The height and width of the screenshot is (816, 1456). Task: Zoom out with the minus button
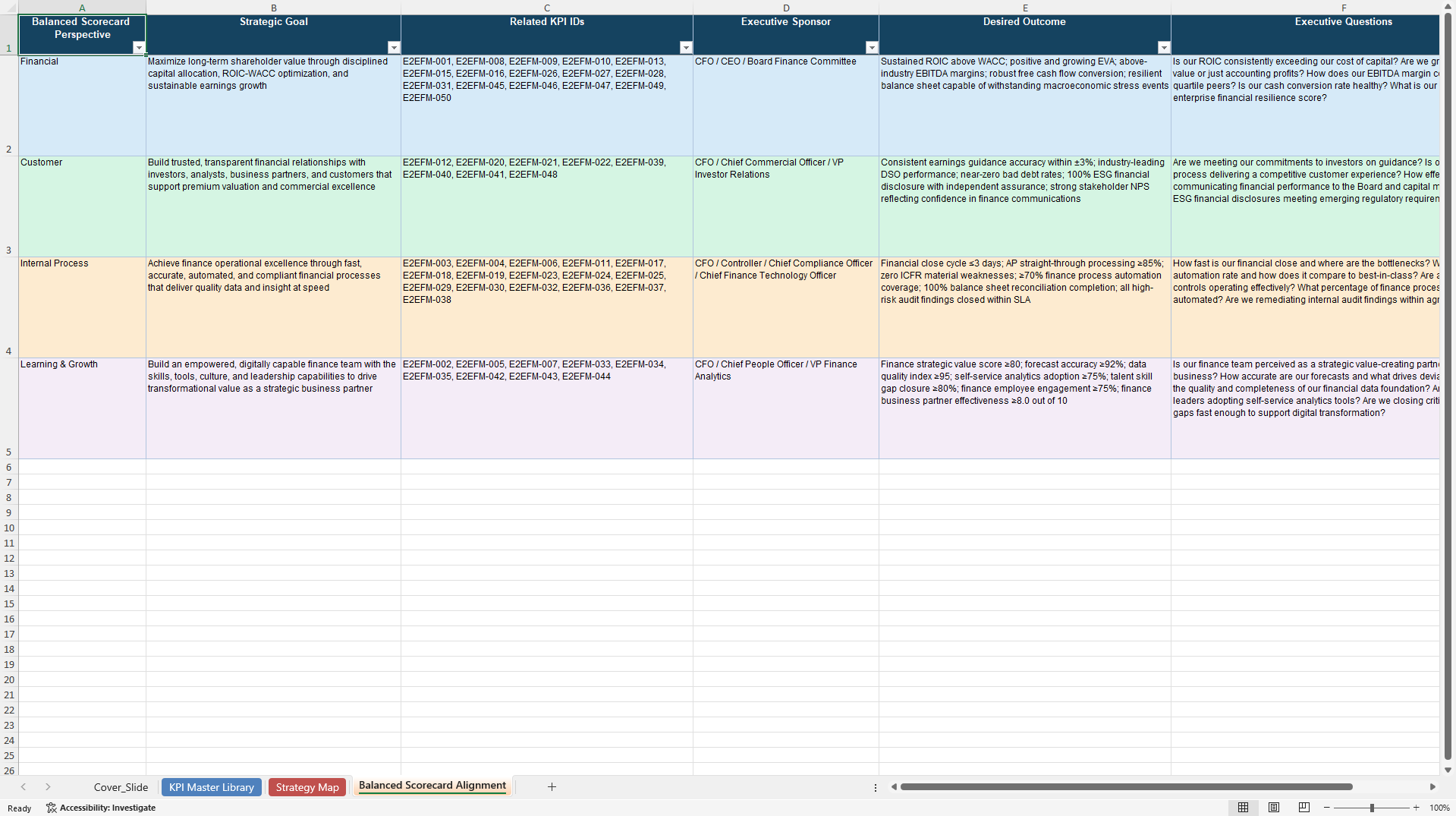point(1326,808)
